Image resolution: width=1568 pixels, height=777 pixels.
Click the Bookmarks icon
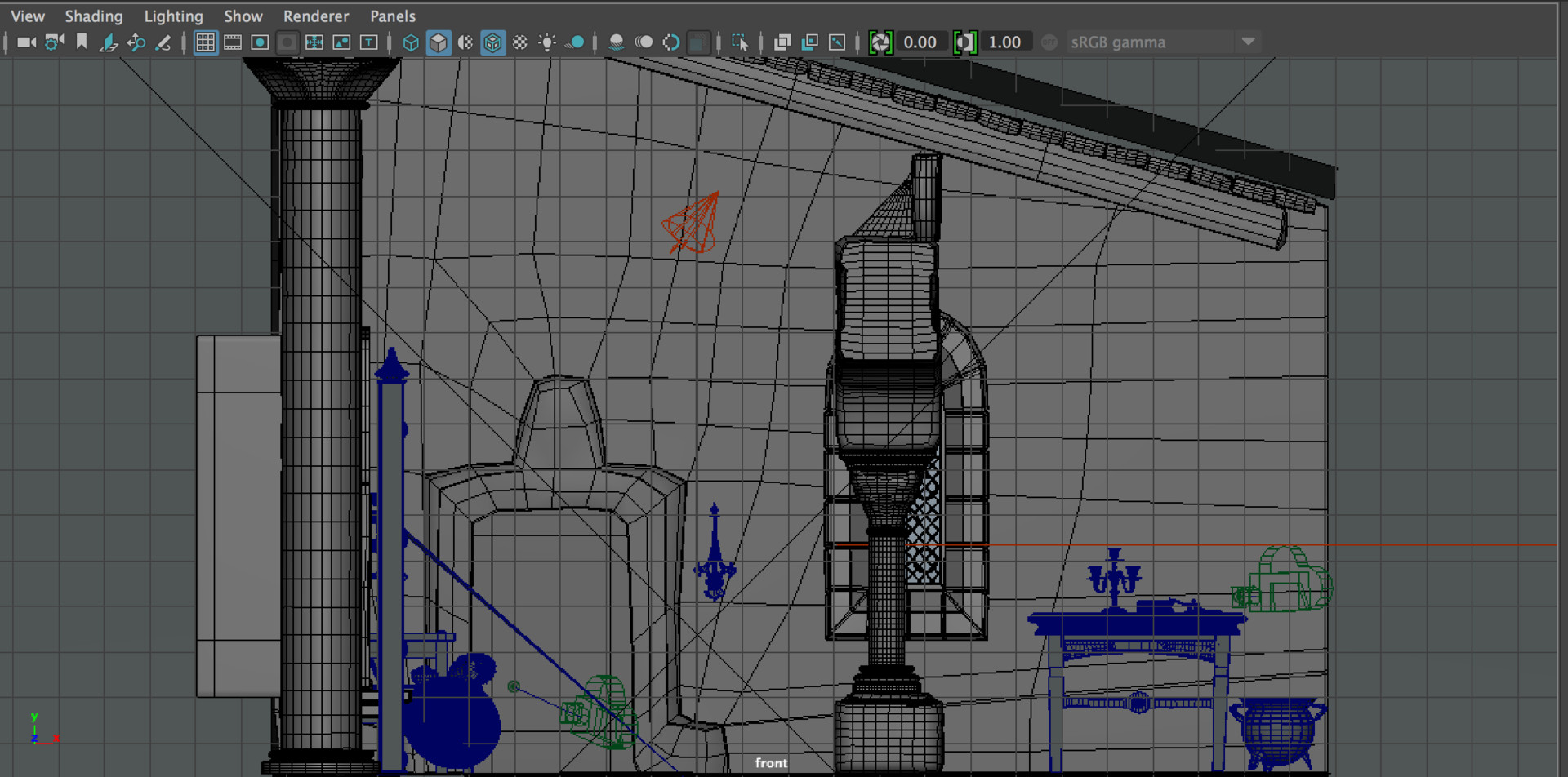click(82, 42)
